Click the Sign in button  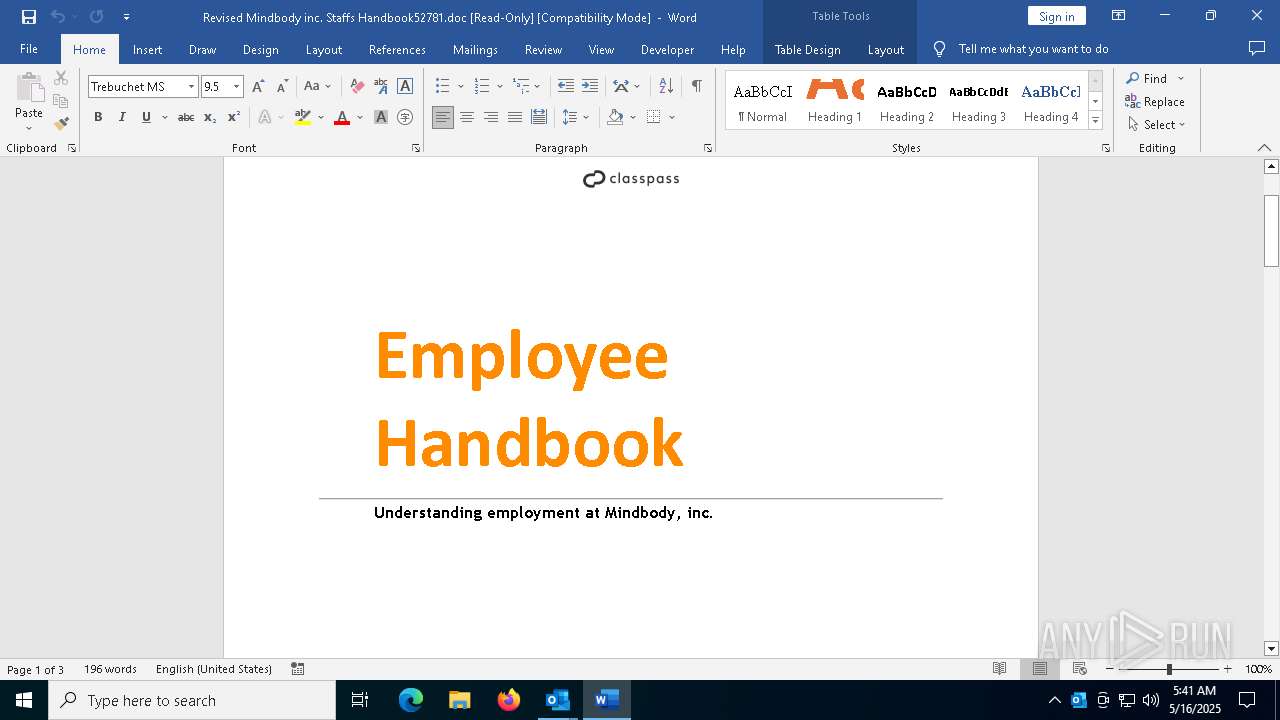point(1056,16)
